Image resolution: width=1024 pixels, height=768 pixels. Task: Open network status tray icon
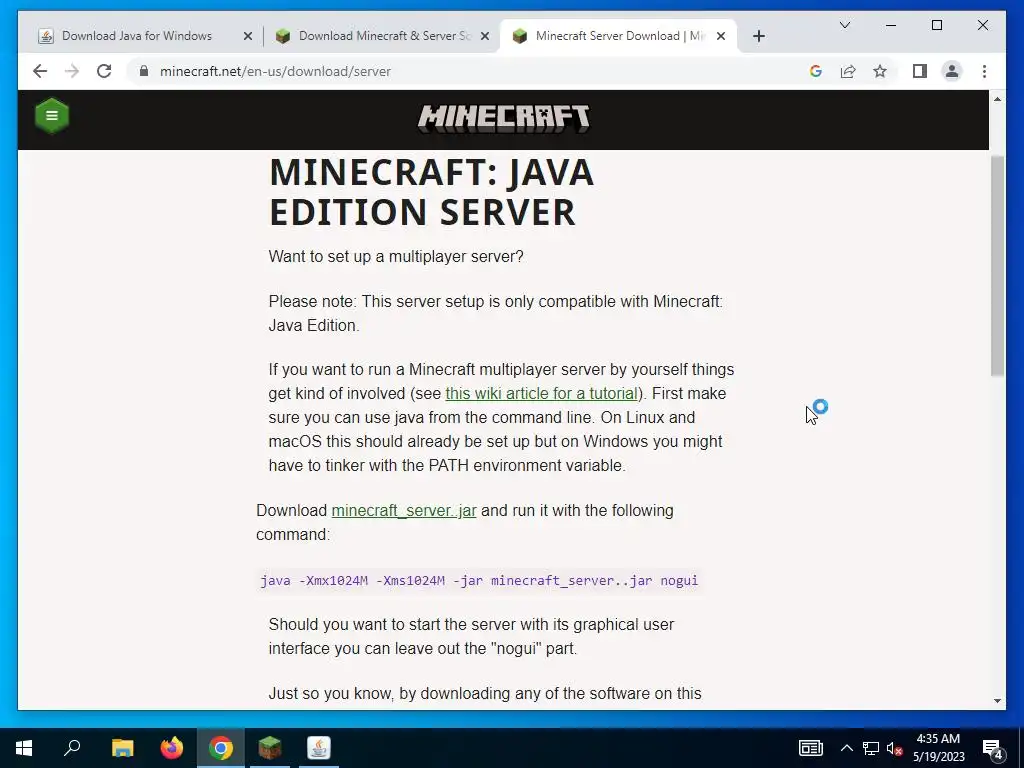tap(871, 748)
